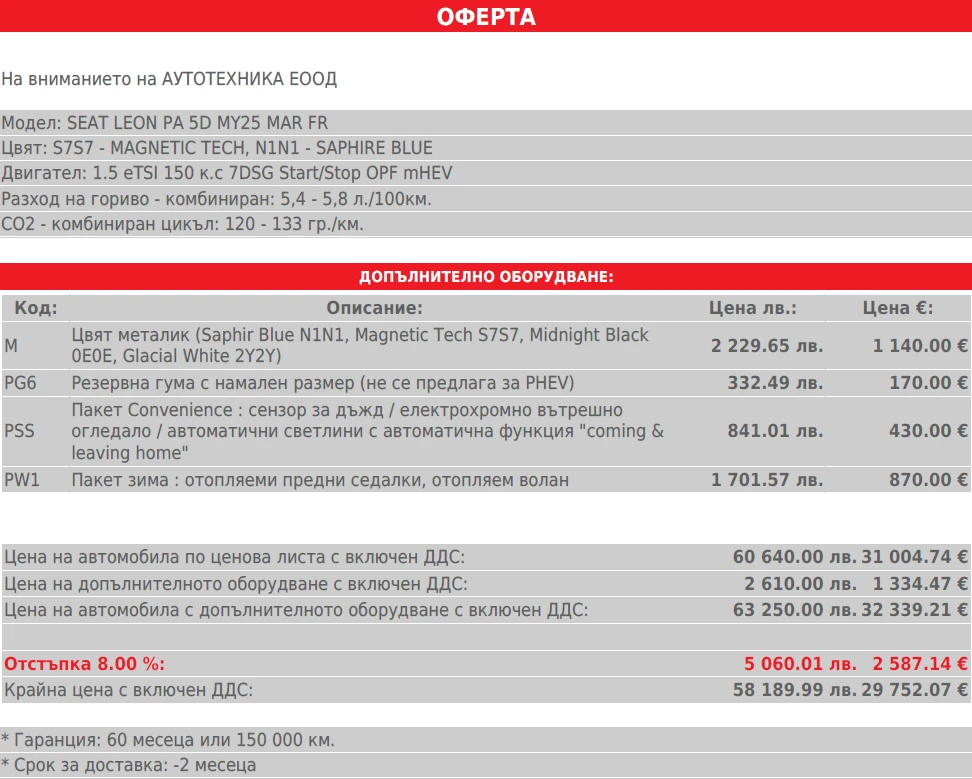Click the CO2 row '120 - 133 гр./км.'

(486, 224)
